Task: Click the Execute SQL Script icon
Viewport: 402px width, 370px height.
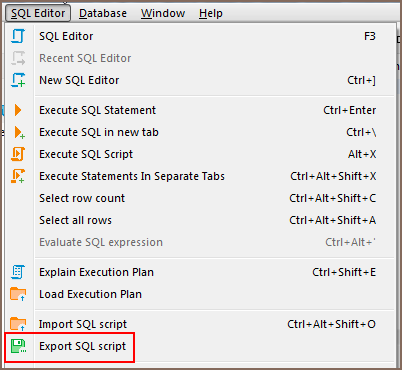Action: click(x=18, y=154)
